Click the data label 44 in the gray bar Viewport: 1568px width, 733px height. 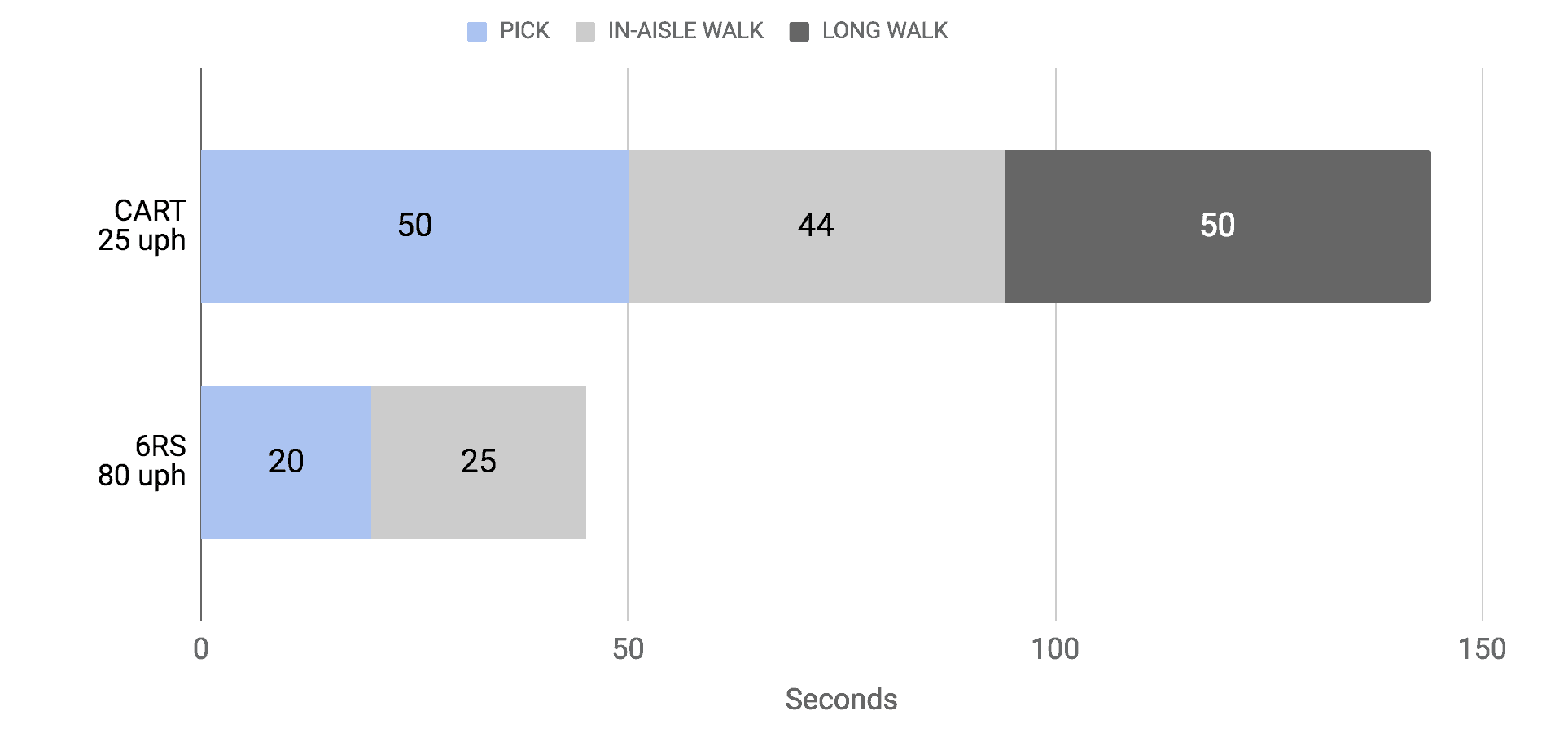click(x=816, y=226)
